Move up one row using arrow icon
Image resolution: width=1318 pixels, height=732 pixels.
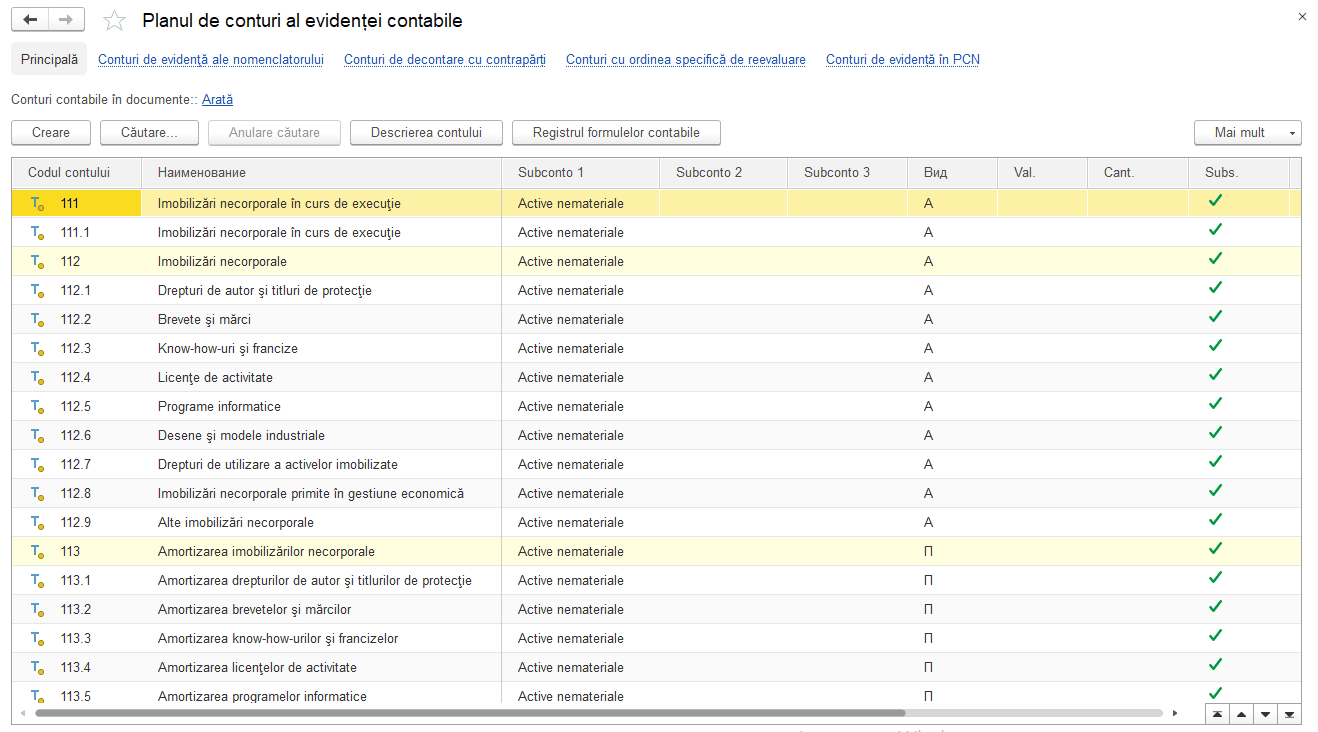pyautogui.click(x=1241, y=714)
